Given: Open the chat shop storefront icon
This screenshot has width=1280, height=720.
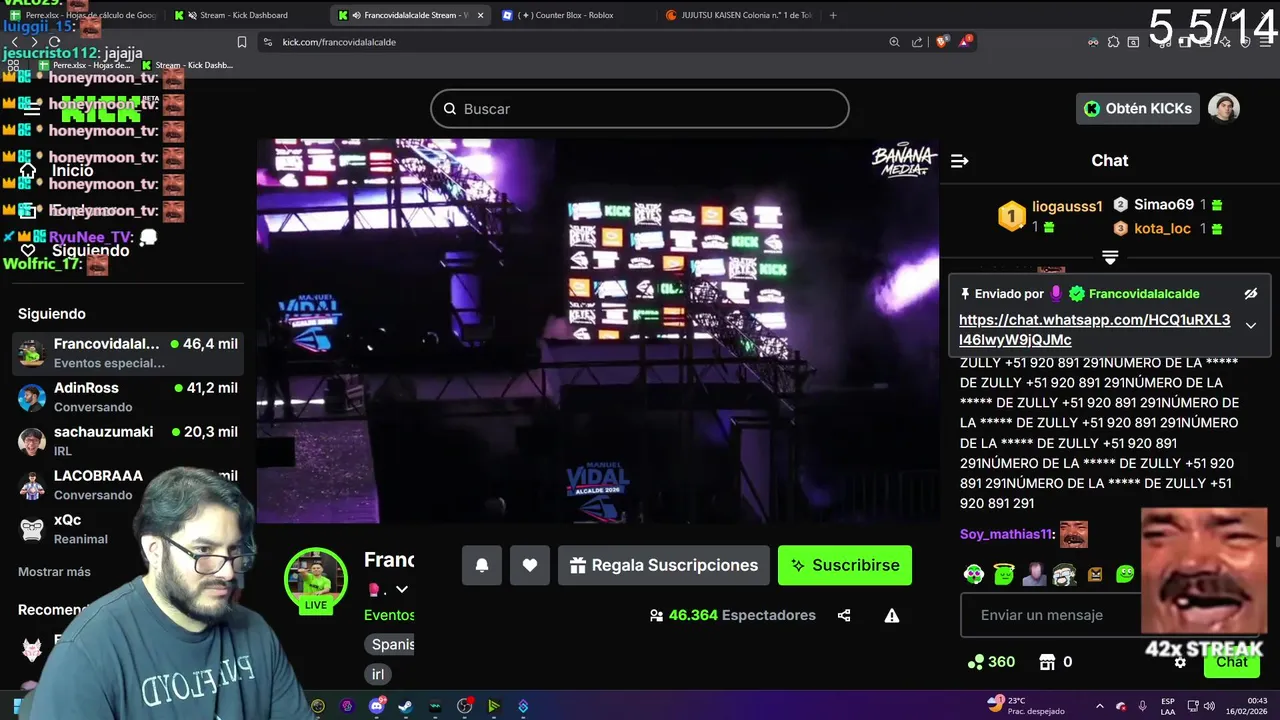Looking at the screenshot, I should [1047, 662].
